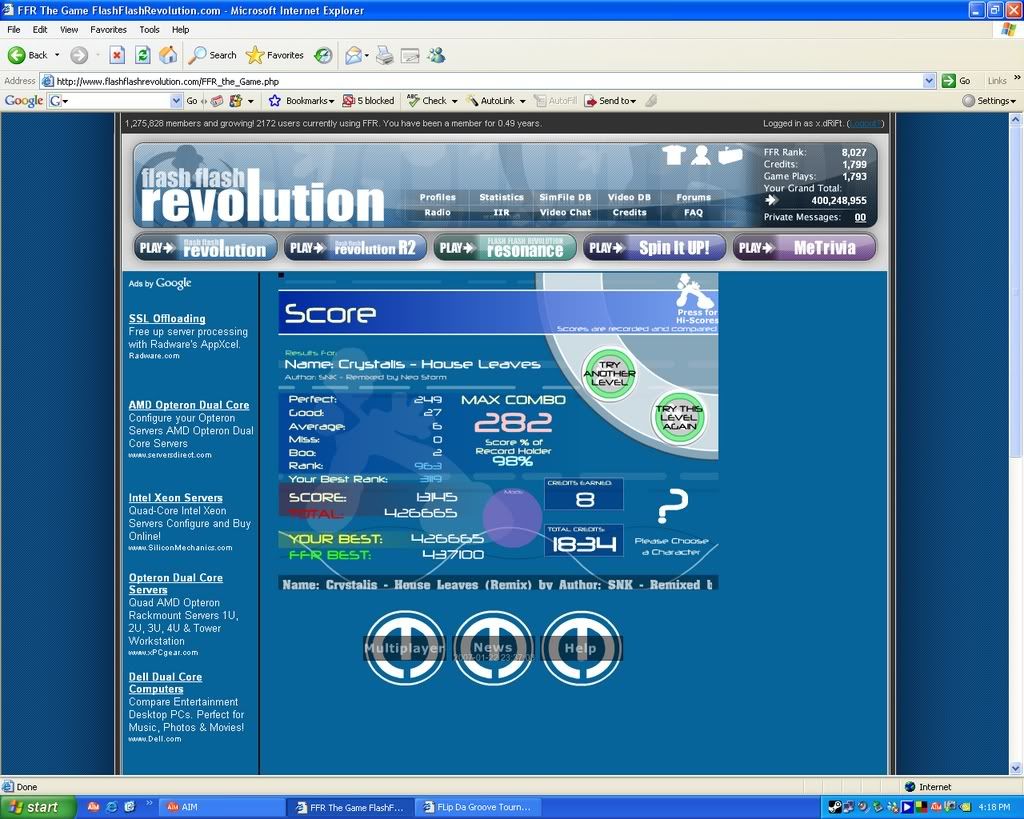Open the Favorites menu in the menu bar

coord(108,30)
